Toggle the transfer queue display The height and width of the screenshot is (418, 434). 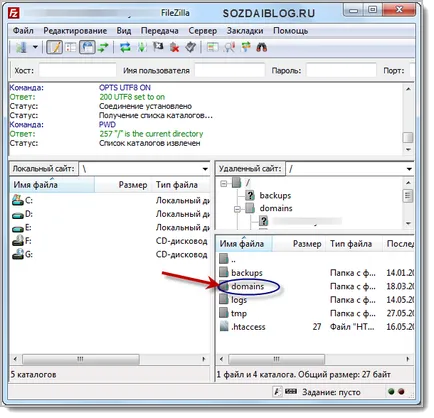103,48
